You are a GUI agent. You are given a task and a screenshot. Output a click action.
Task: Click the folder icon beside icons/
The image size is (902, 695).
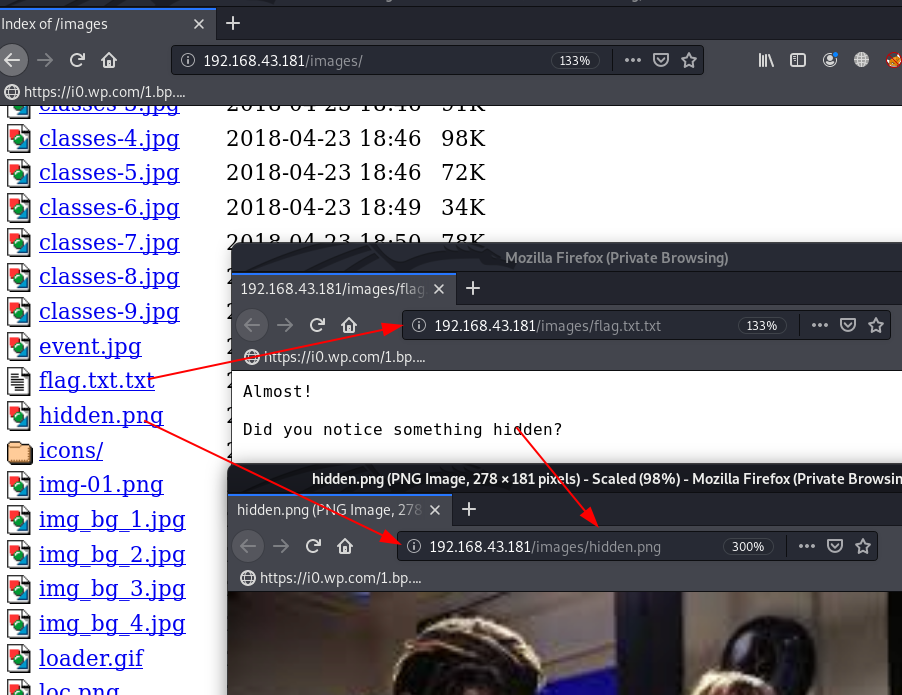tap(19, 452)
